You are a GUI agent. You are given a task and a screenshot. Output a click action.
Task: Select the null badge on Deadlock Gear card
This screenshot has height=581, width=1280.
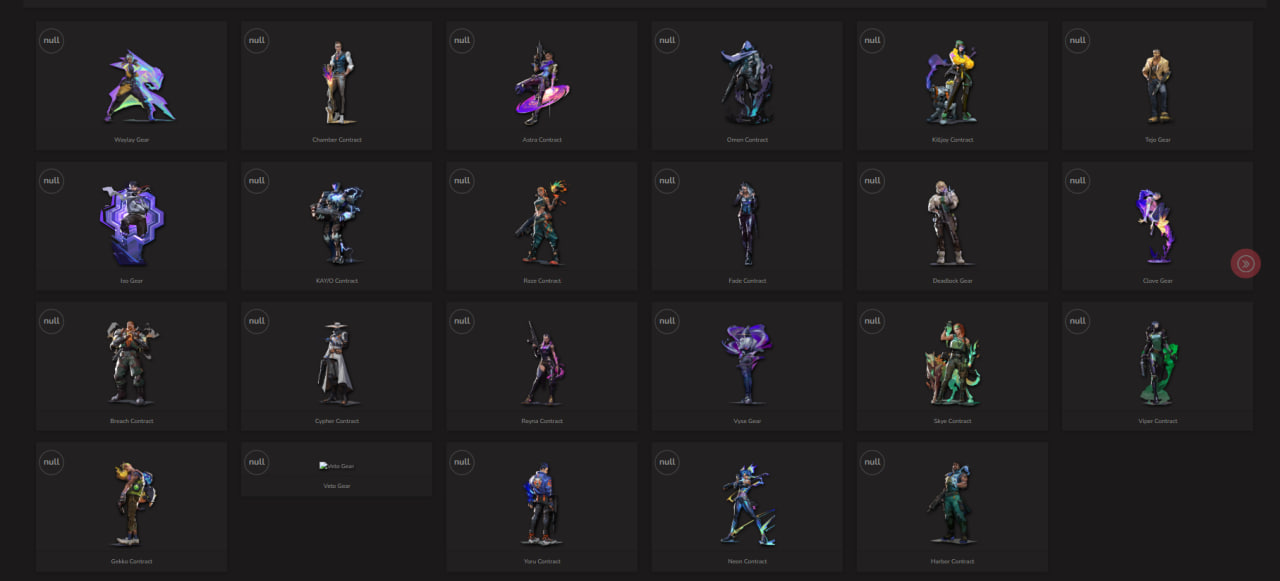(872, 181)
